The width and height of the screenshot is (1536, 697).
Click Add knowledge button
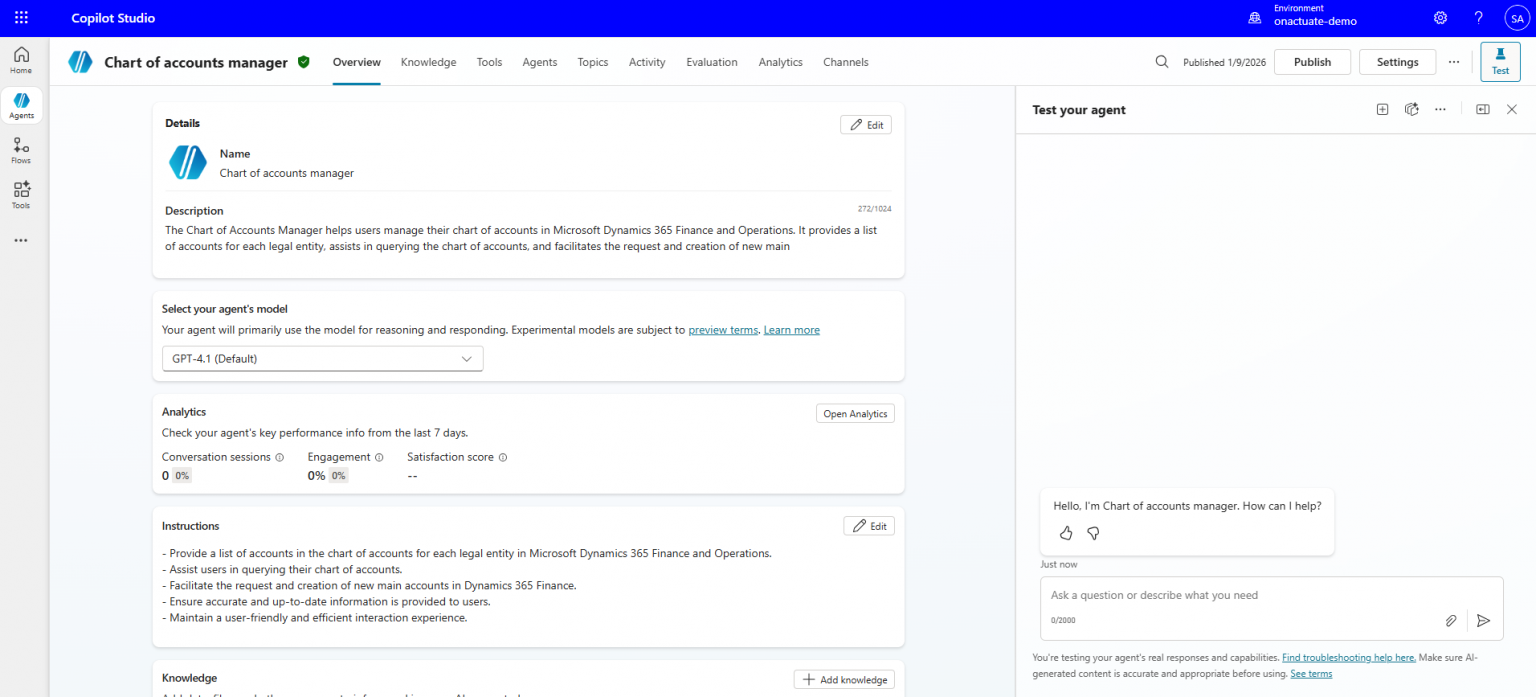pos(844,680)
